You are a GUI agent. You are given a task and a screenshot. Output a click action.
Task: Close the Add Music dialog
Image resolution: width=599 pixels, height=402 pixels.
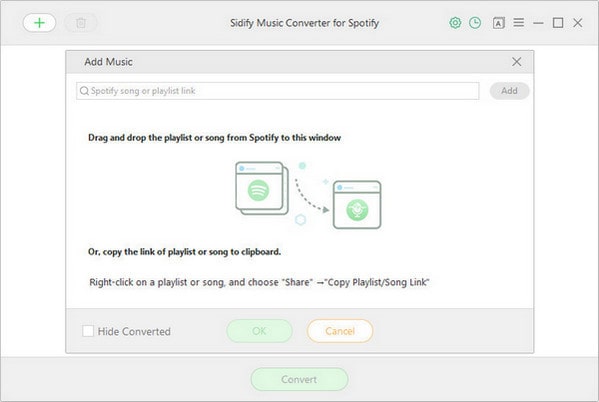pos(516,62)
